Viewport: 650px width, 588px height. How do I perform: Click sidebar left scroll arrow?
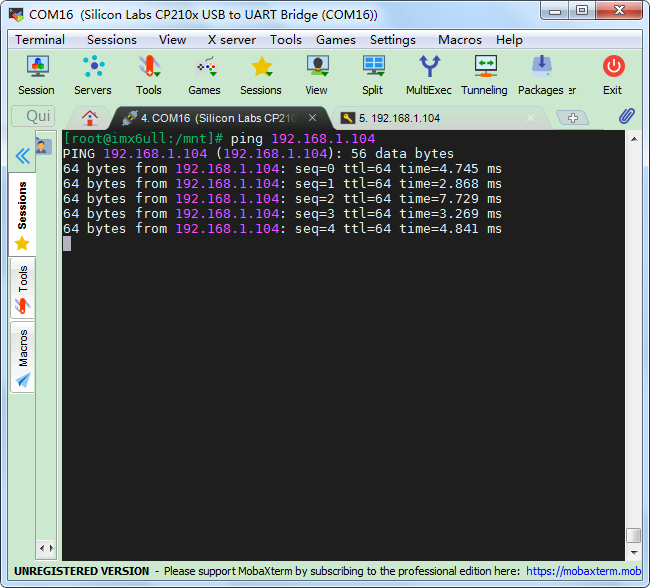click(x=42, y=549)
